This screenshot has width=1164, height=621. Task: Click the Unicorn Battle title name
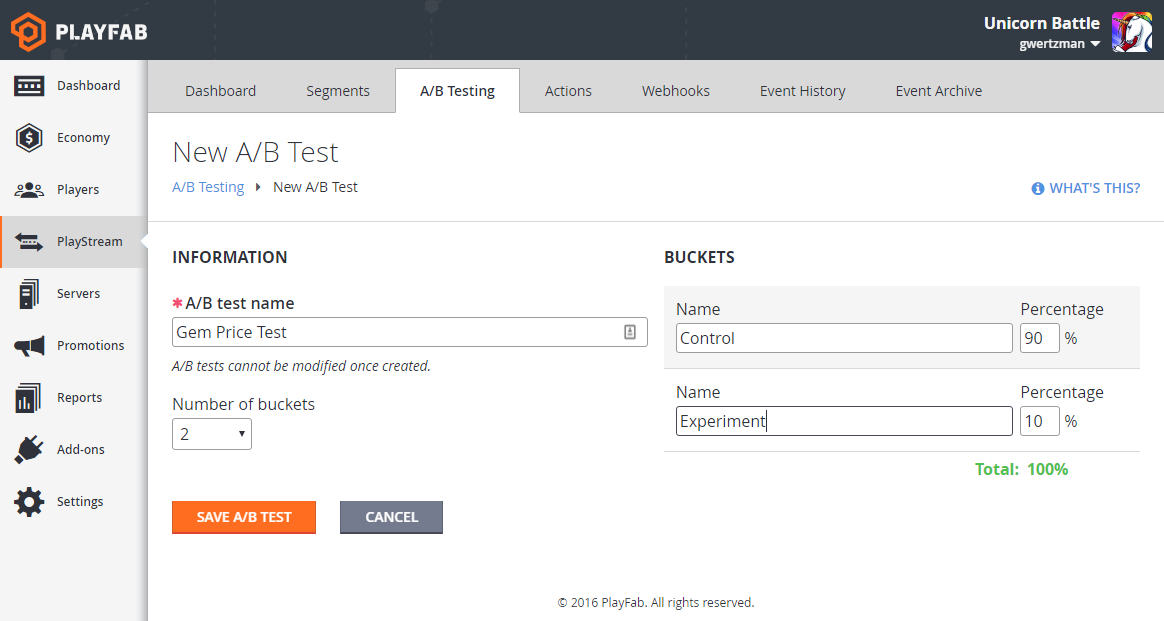tap(1042, 23)
